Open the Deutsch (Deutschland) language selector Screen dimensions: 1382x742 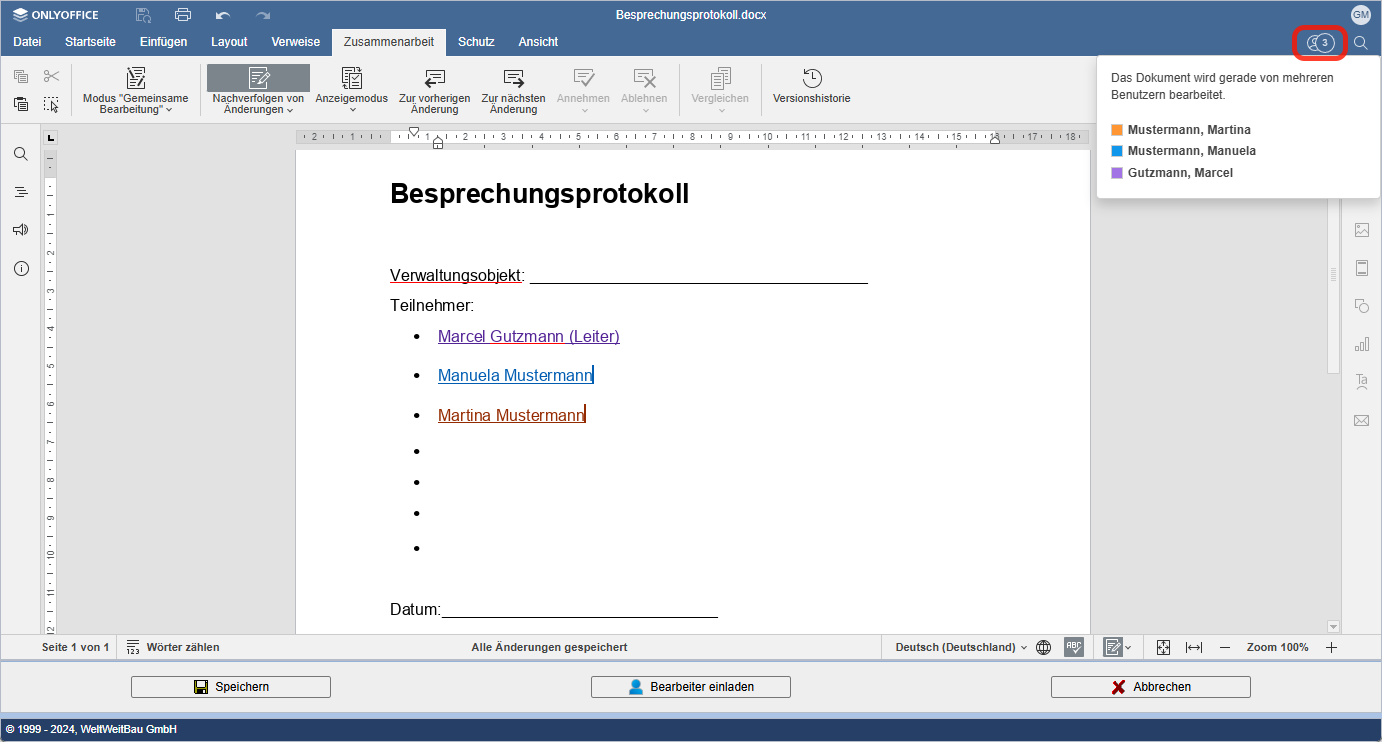960,647
